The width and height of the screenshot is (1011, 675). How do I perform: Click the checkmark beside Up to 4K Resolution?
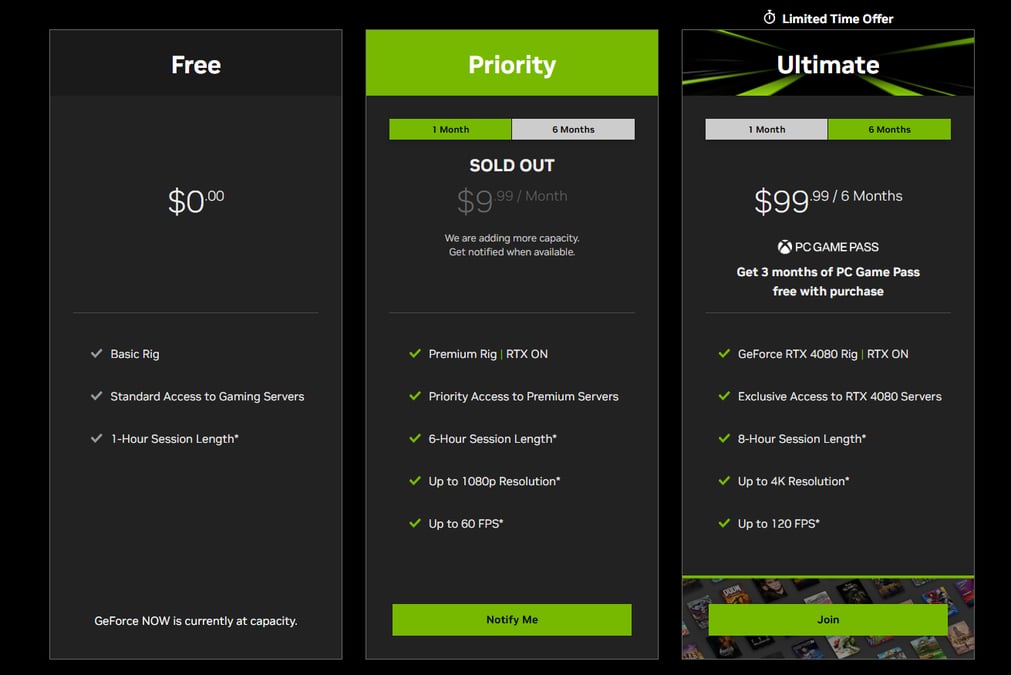[724, 480]
